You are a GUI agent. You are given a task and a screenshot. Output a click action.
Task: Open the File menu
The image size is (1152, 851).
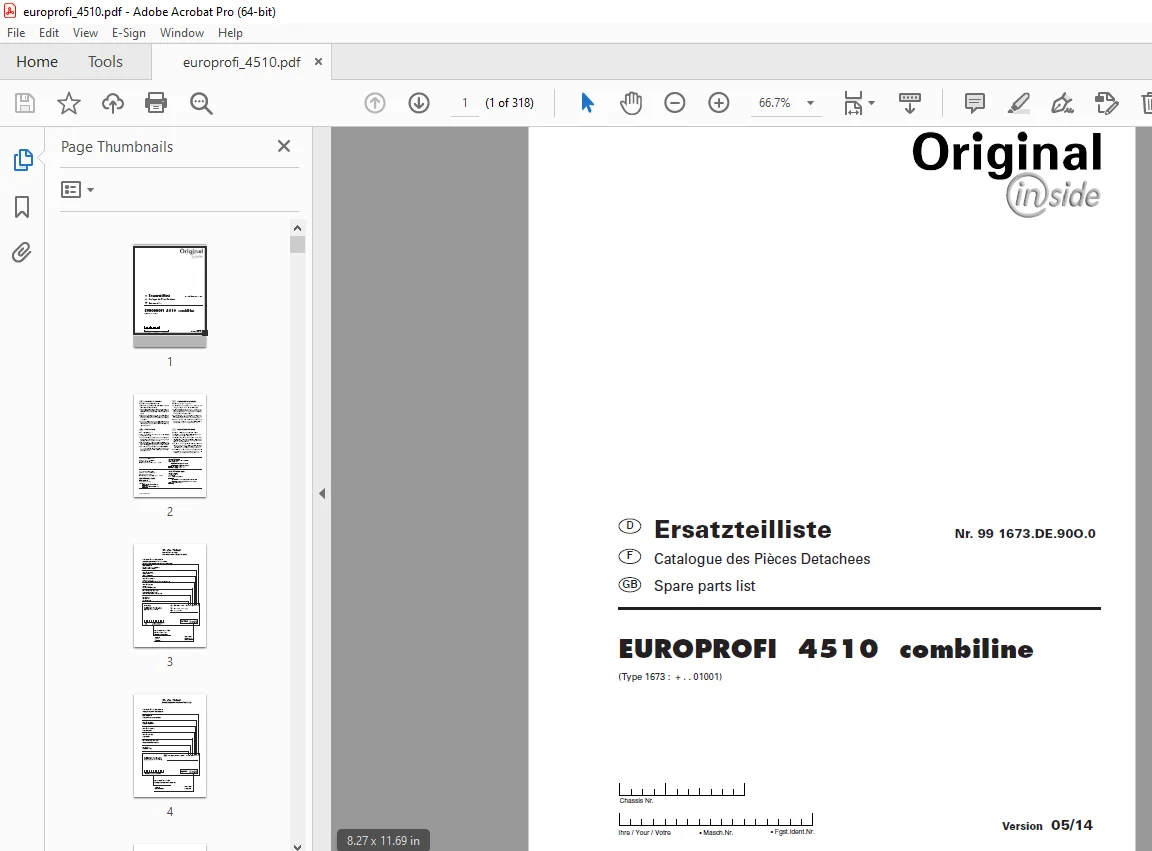tap(16, 33)
